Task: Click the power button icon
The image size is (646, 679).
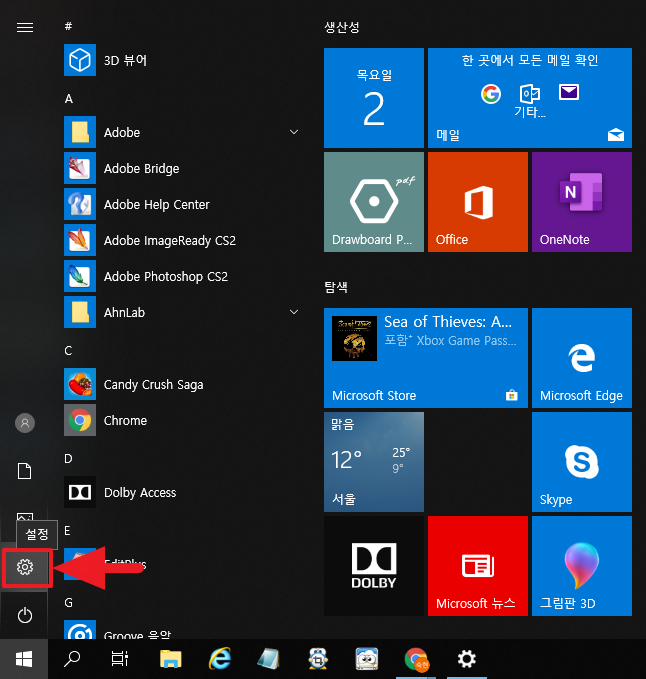Action: pyautogui.click(x=25, y=615)
